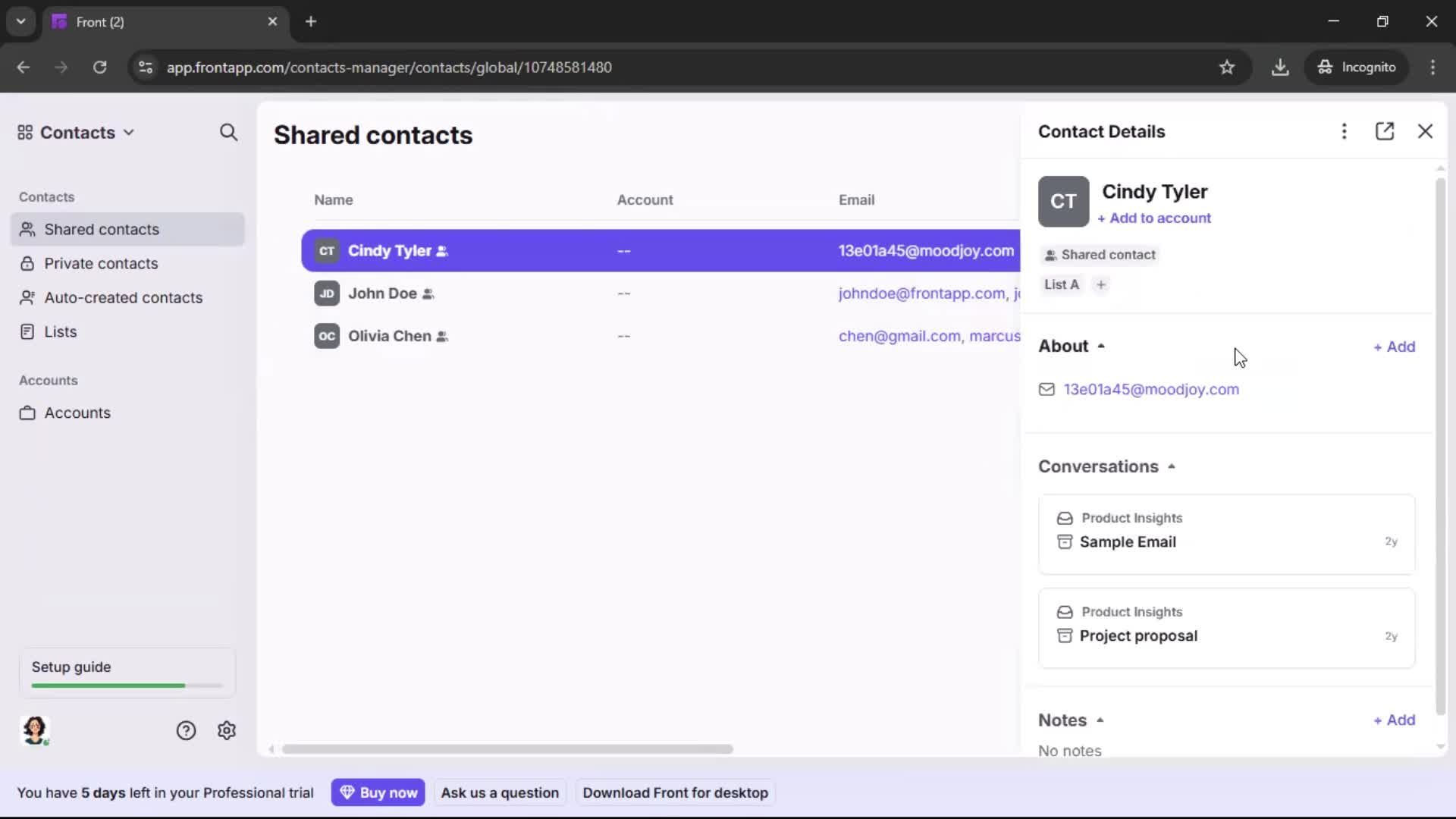Open the Lists sidebar item
Screen dimensions: 1456x819
point(61,331)
